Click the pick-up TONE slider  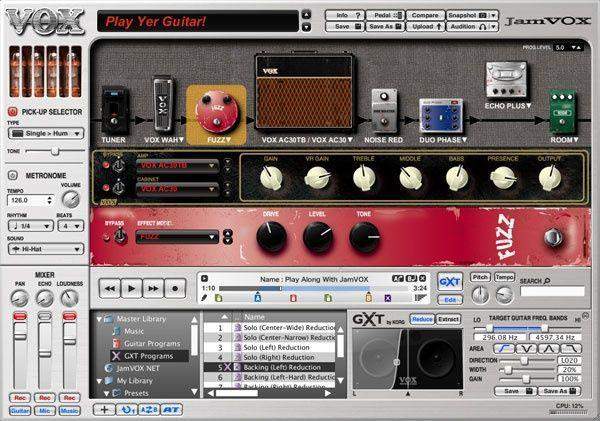[55, 151]
